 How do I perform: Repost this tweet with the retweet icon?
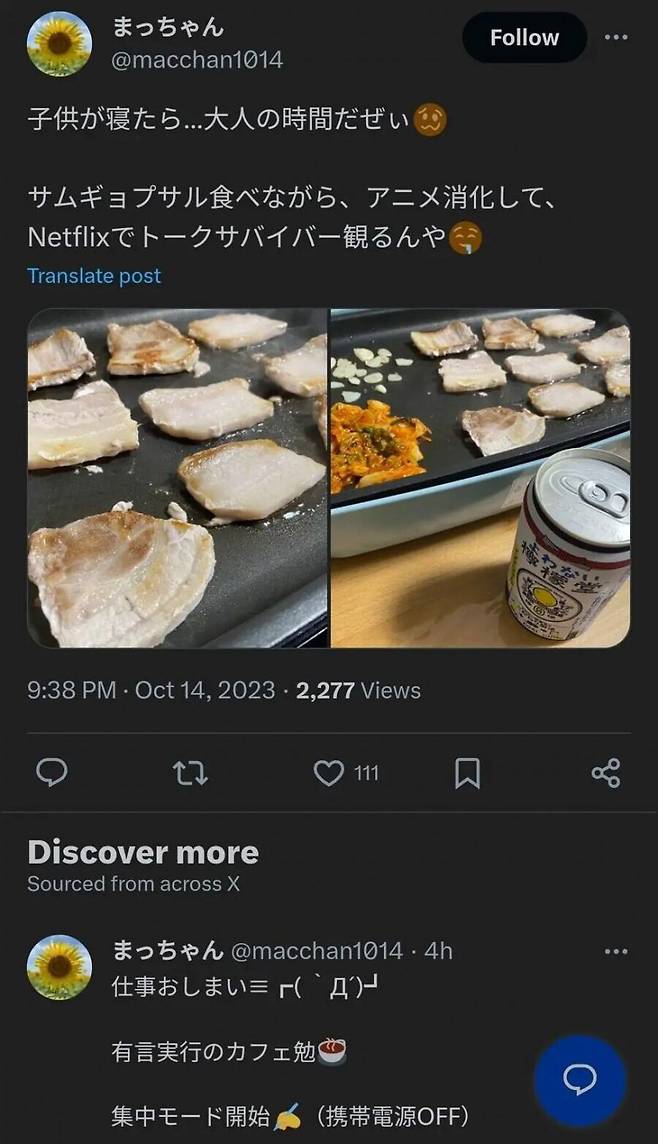[190, 772]
